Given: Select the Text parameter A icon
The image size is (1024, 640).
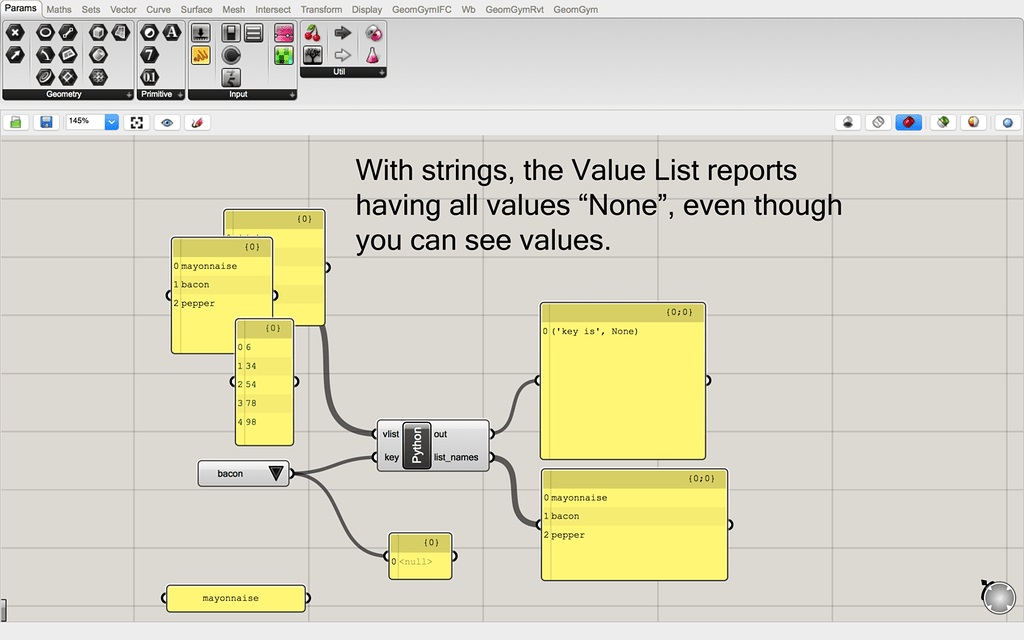Looking at the screenshot, I should 171,31.
